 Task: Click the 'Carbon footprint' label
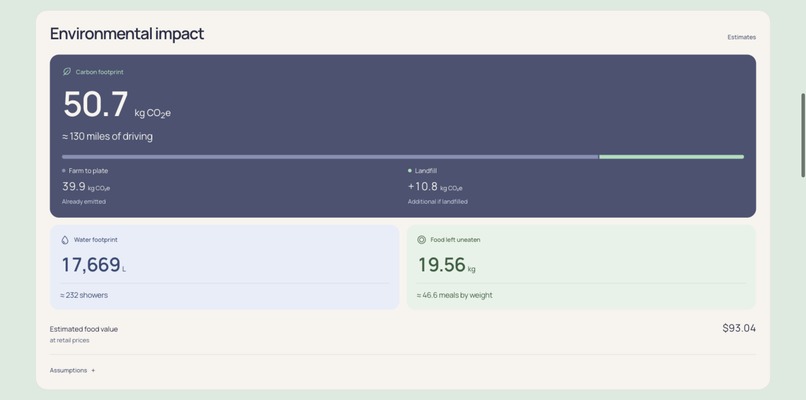tap(100, 72)
